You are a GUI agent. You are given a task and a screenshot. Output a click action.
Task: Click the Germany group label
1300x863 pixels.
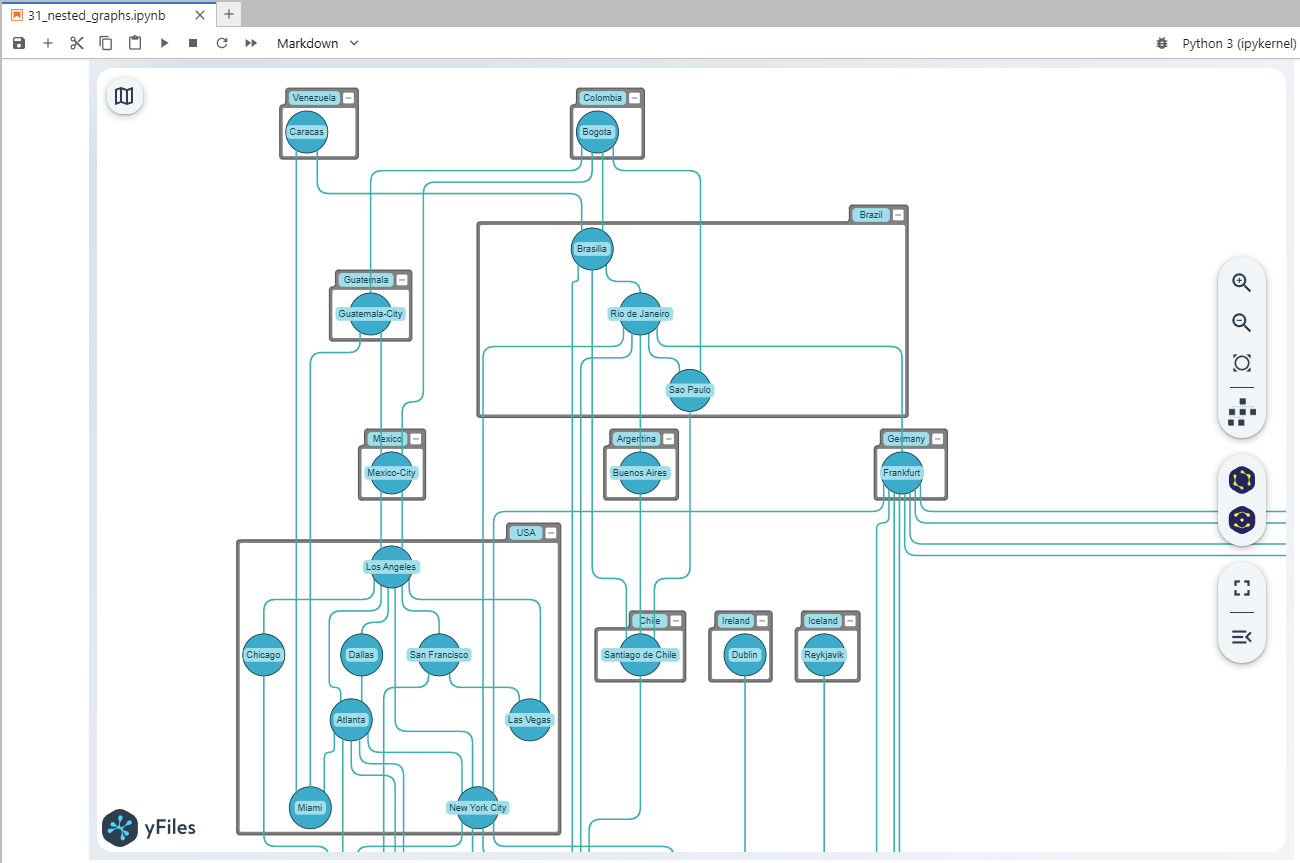pos(906,439)
